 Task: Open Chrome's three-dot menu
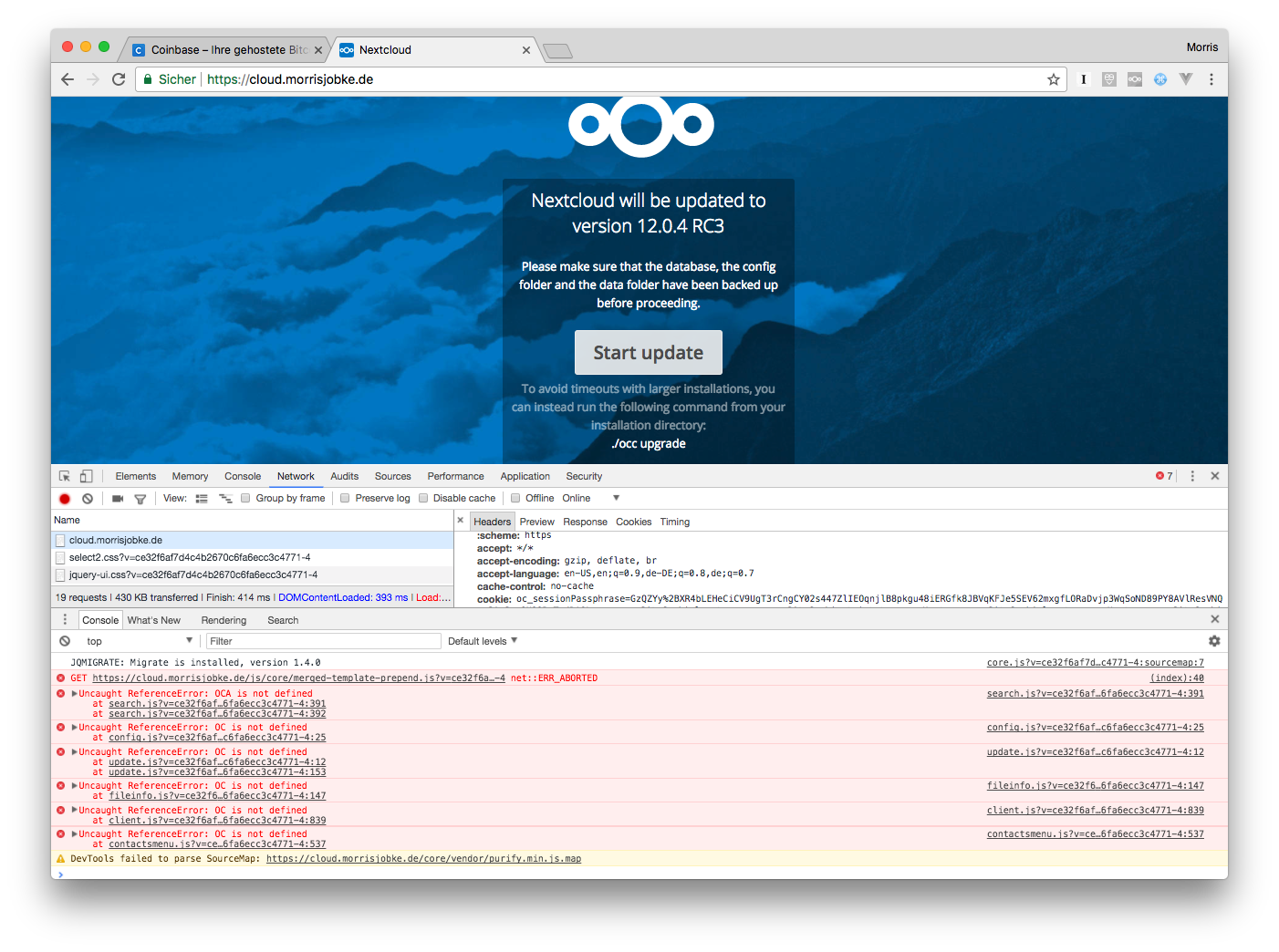1211,79
